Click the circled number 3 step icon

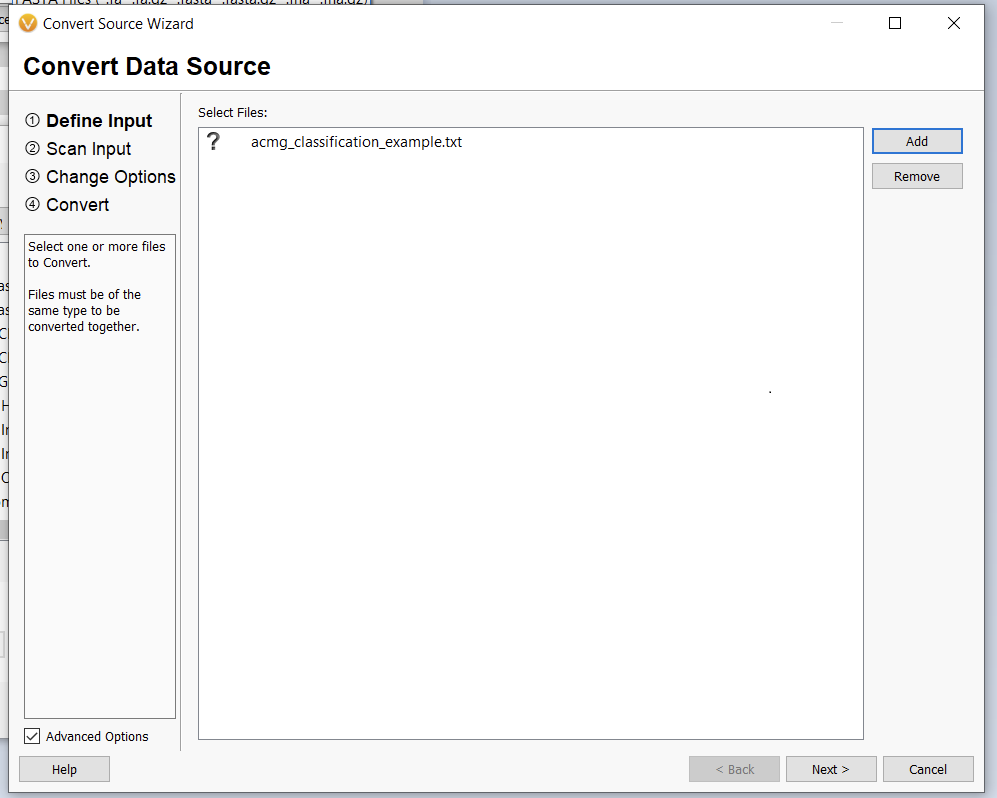pos(33,177)
